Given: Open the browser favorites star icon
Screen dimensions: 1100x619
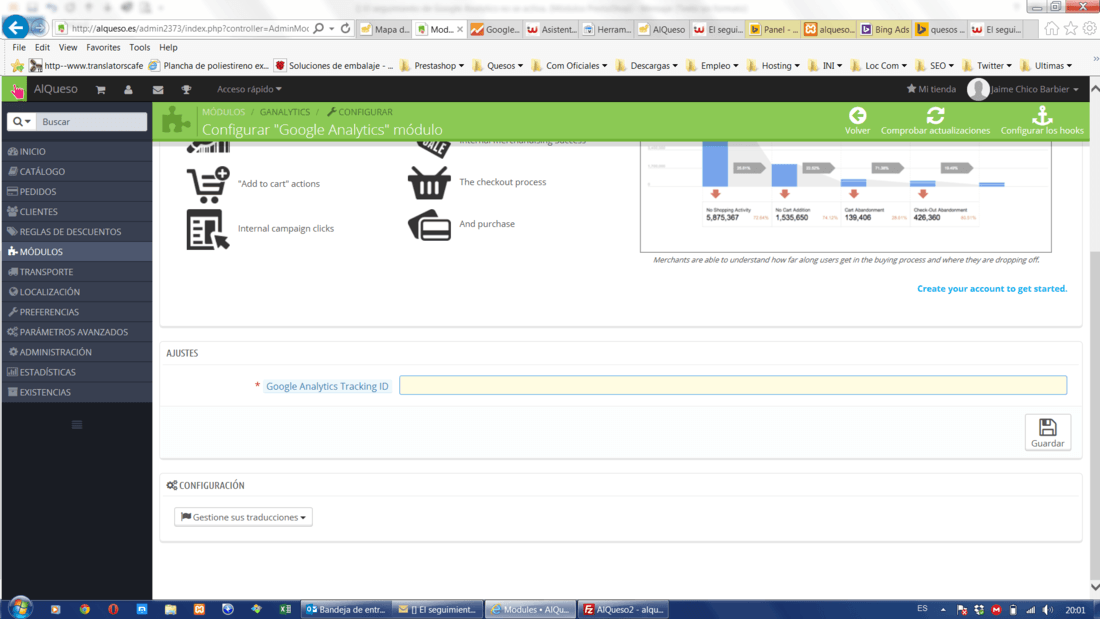Looking at the screenshot, I should (x=1071, y=29).
